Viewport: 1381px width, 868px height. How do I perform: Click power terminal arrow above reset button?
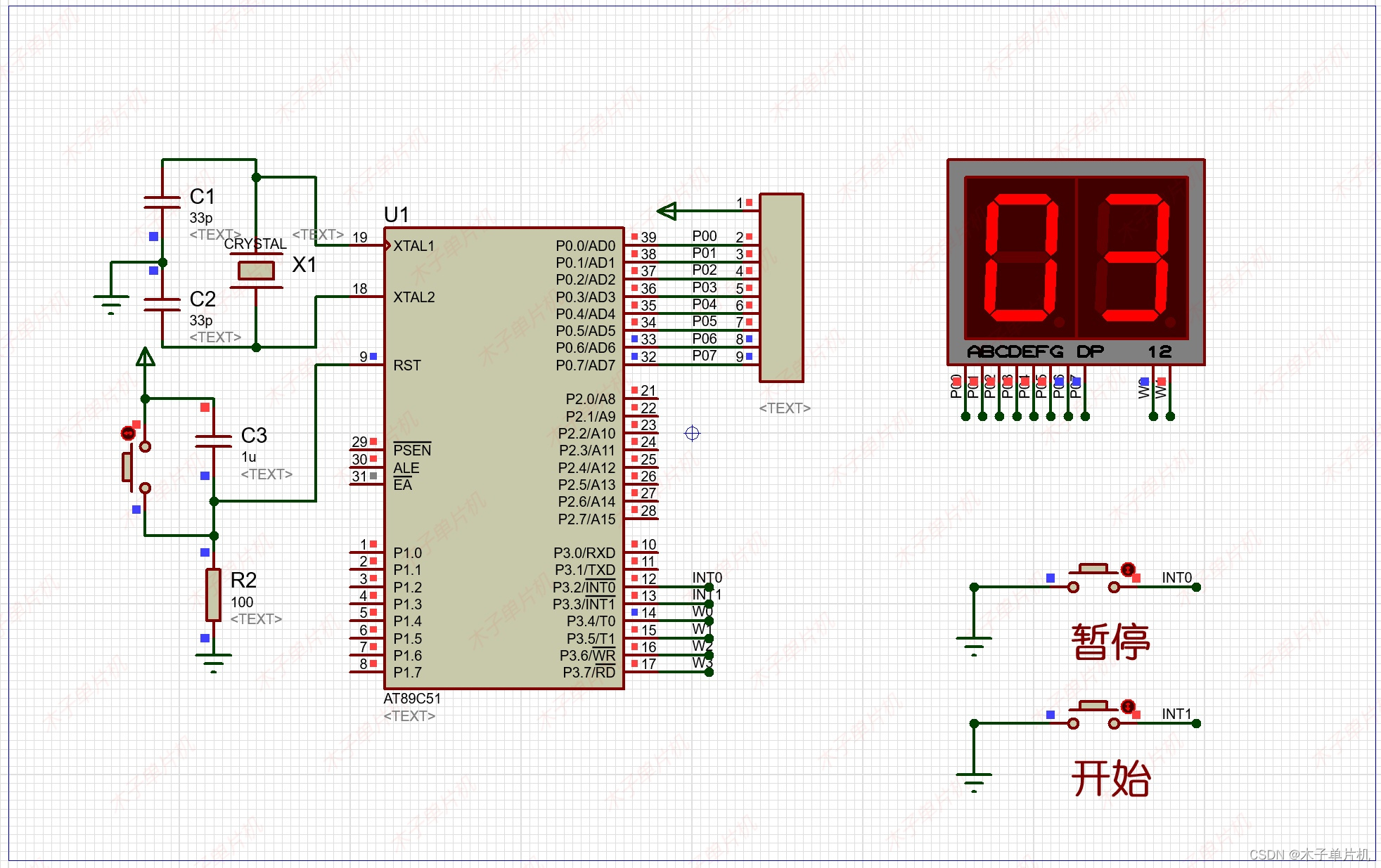click(x=146, y=357)
